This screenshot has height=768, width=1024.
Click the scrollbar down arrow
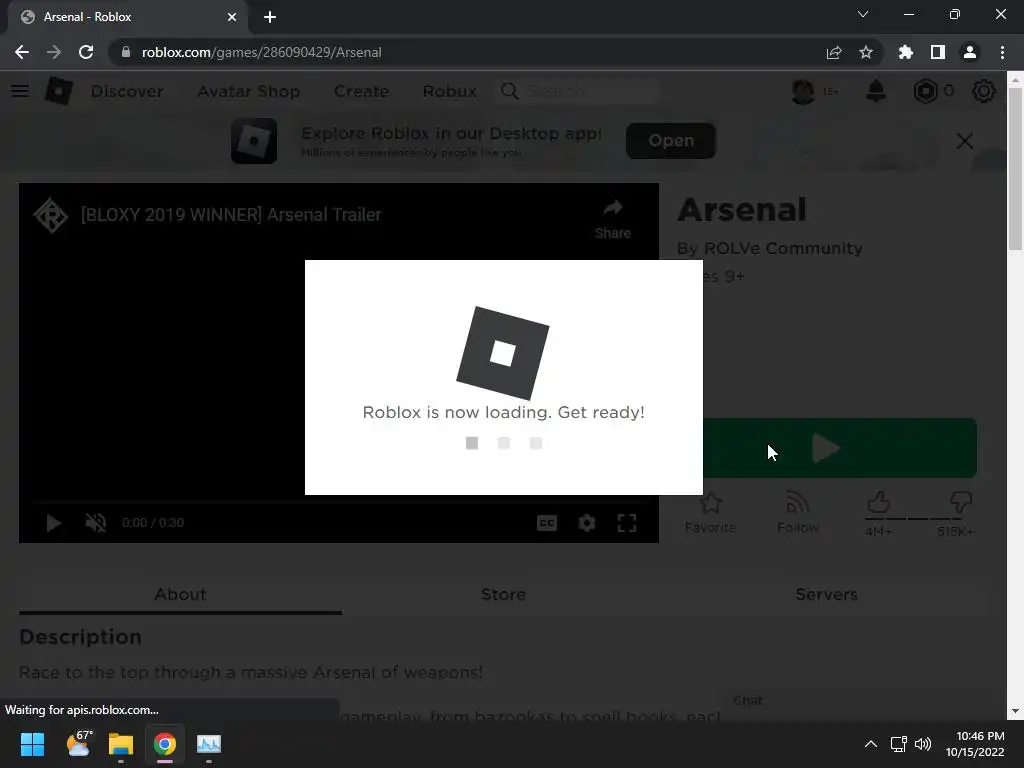(x=1015, y=711)
